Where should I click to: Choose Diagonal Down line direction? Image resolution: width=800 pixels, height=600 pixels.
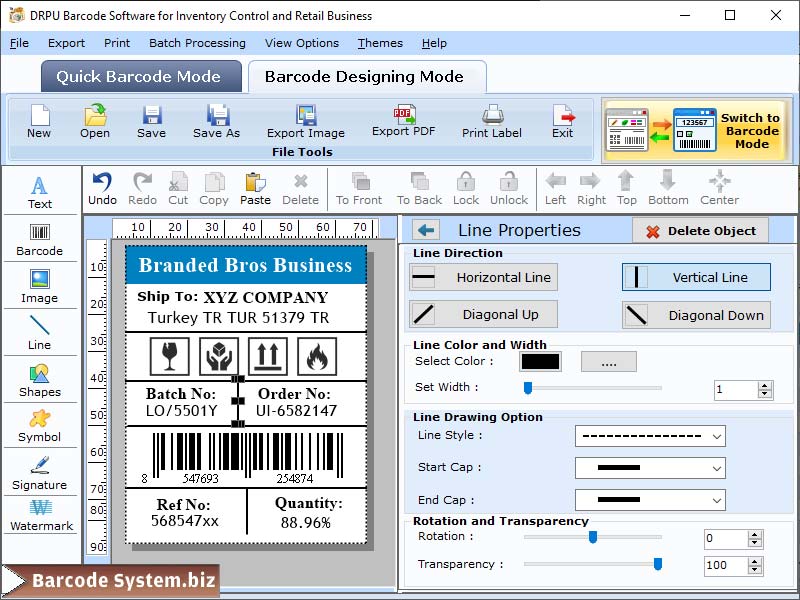point(696,315)
